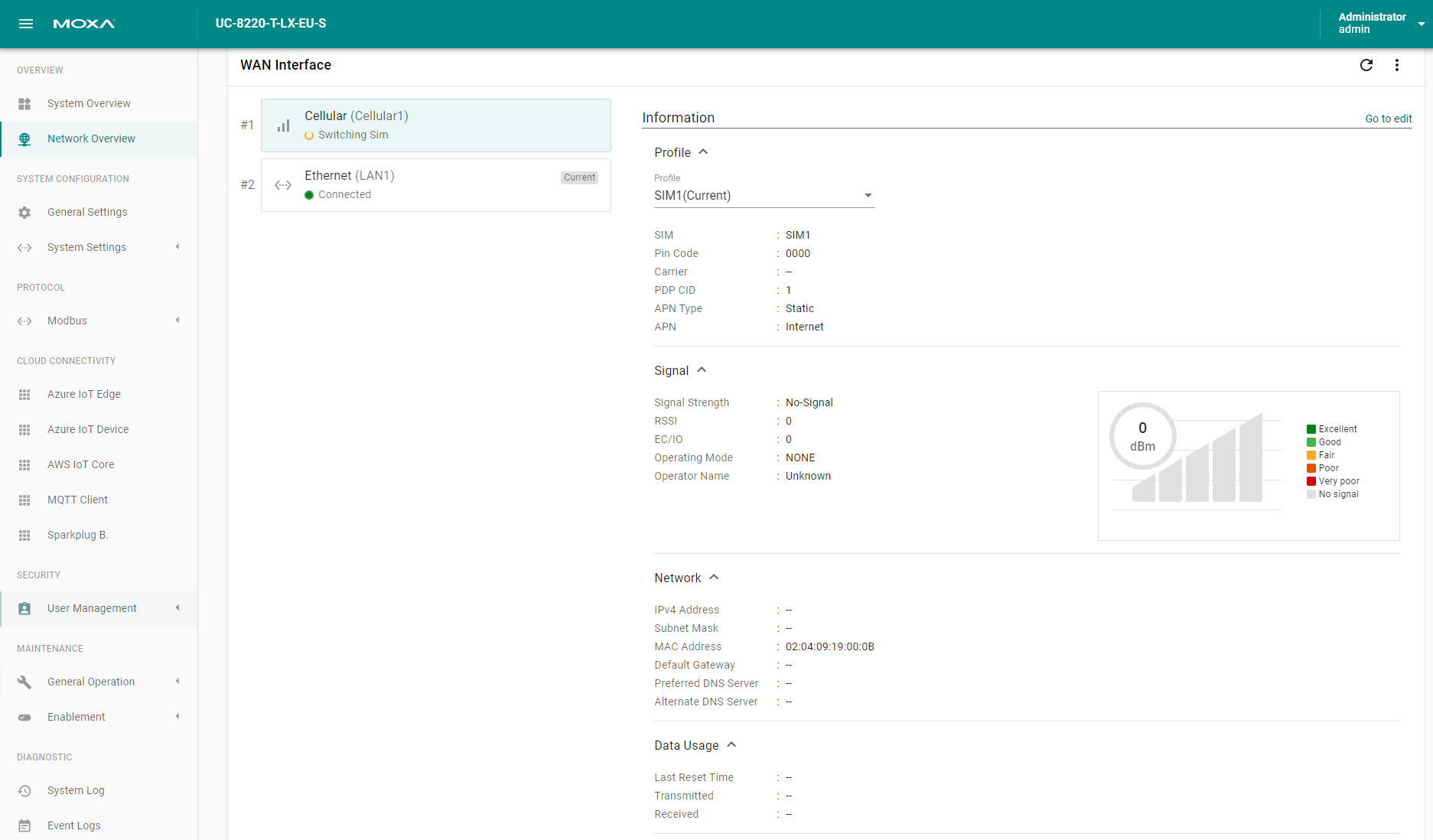
Task: Select the Ethernet (LAN1) interface card
Action: tap(436, 185)
